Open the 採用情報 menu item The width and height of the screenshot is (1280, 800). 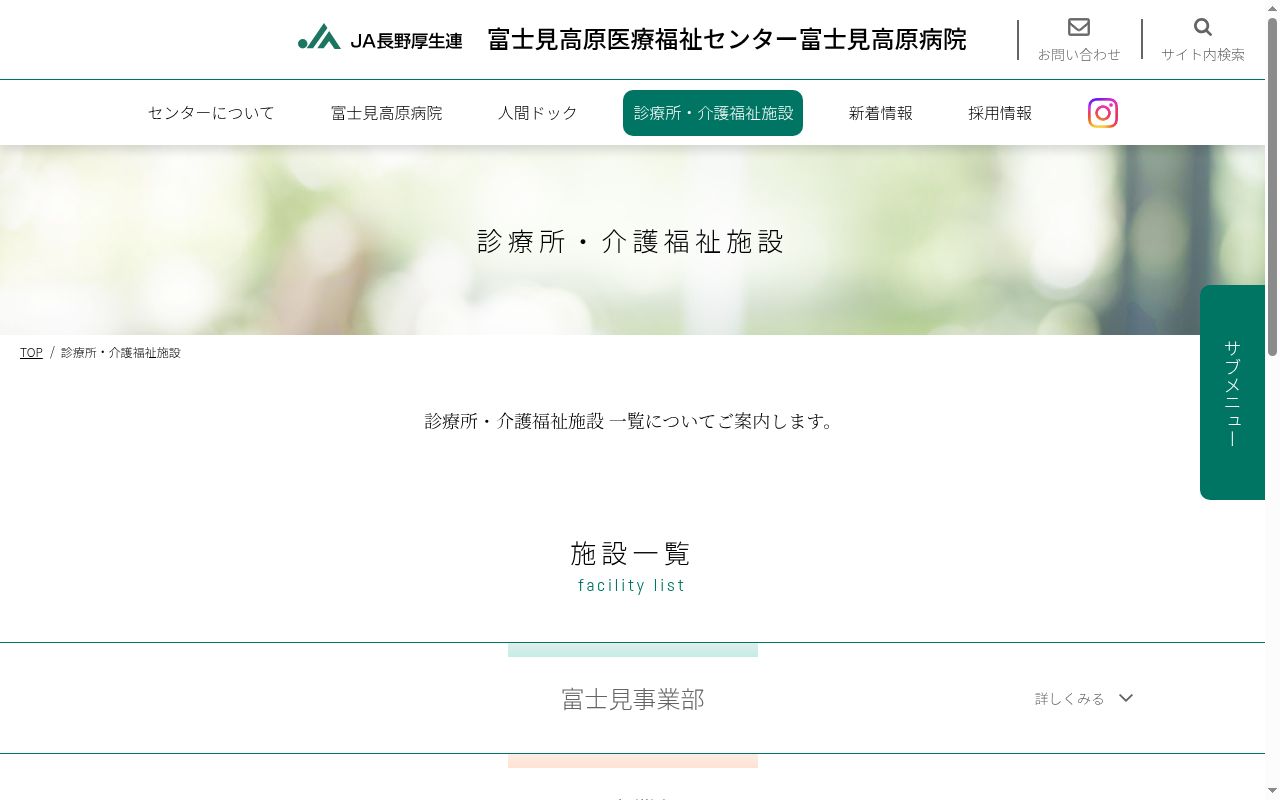tap(1000, 113)
